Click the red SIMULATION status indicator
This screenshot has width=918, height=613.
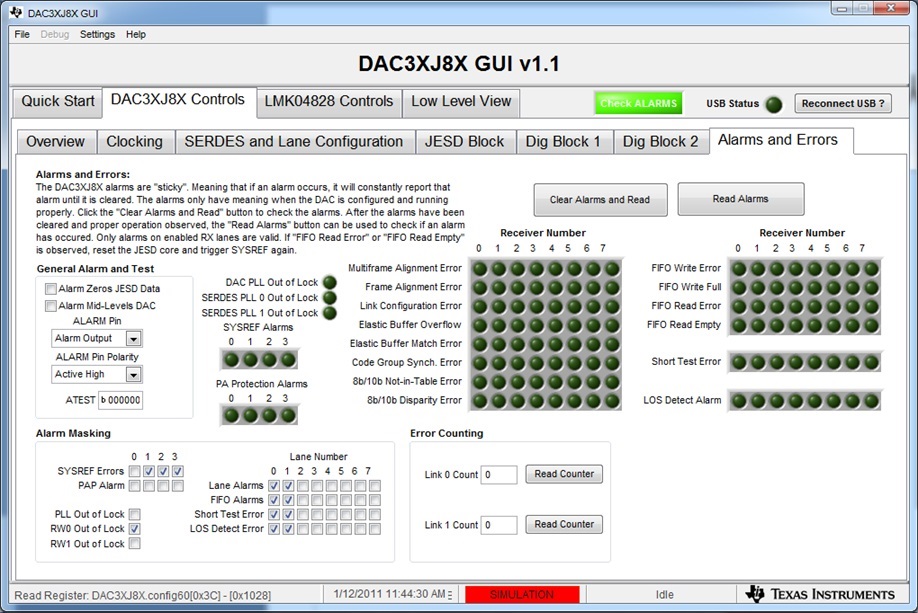coord(522,594)
